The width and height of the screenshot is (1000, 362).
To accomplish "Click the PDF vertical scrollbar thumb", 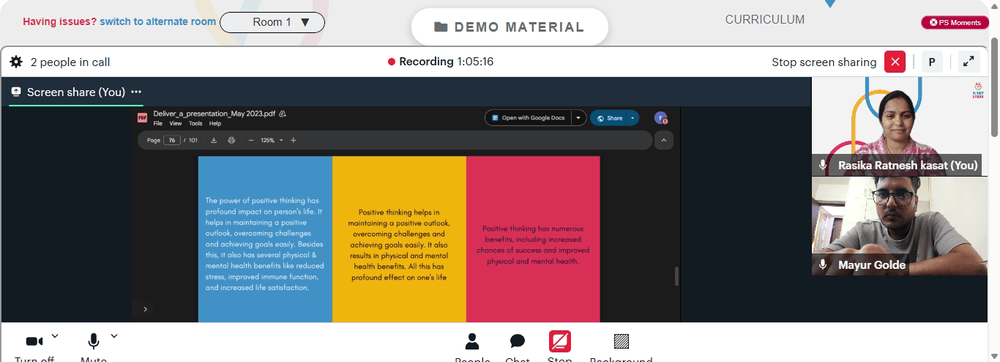I will point(677,276).
